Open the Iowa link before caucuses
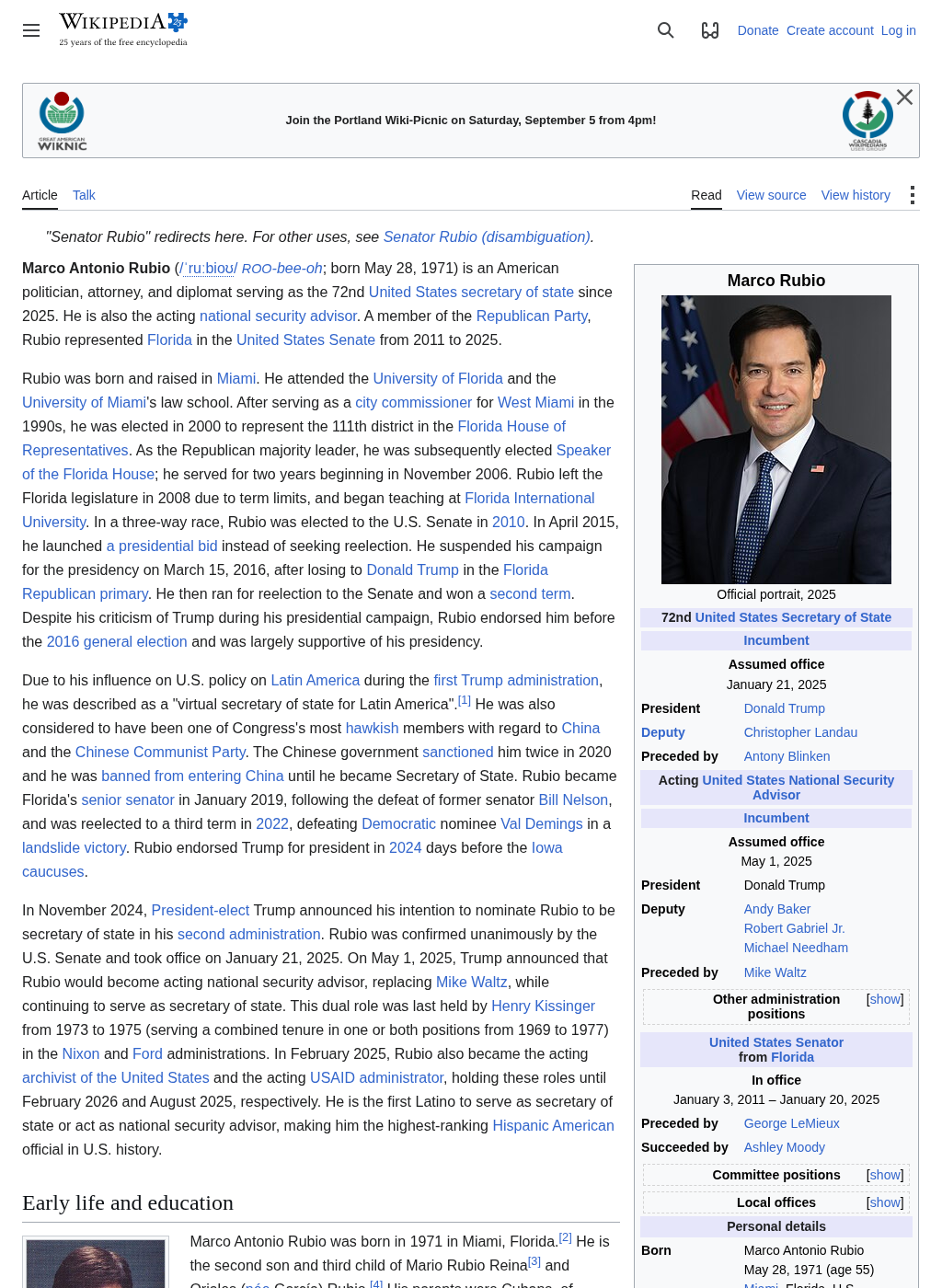The width and height of the screenshot is (942, 1288). 547,847
